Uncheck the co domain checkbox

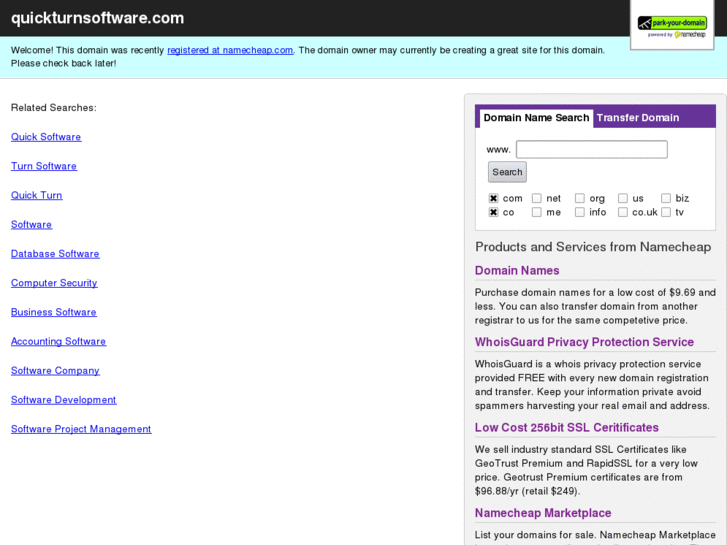pyautogui.click(x=493, y=212)
